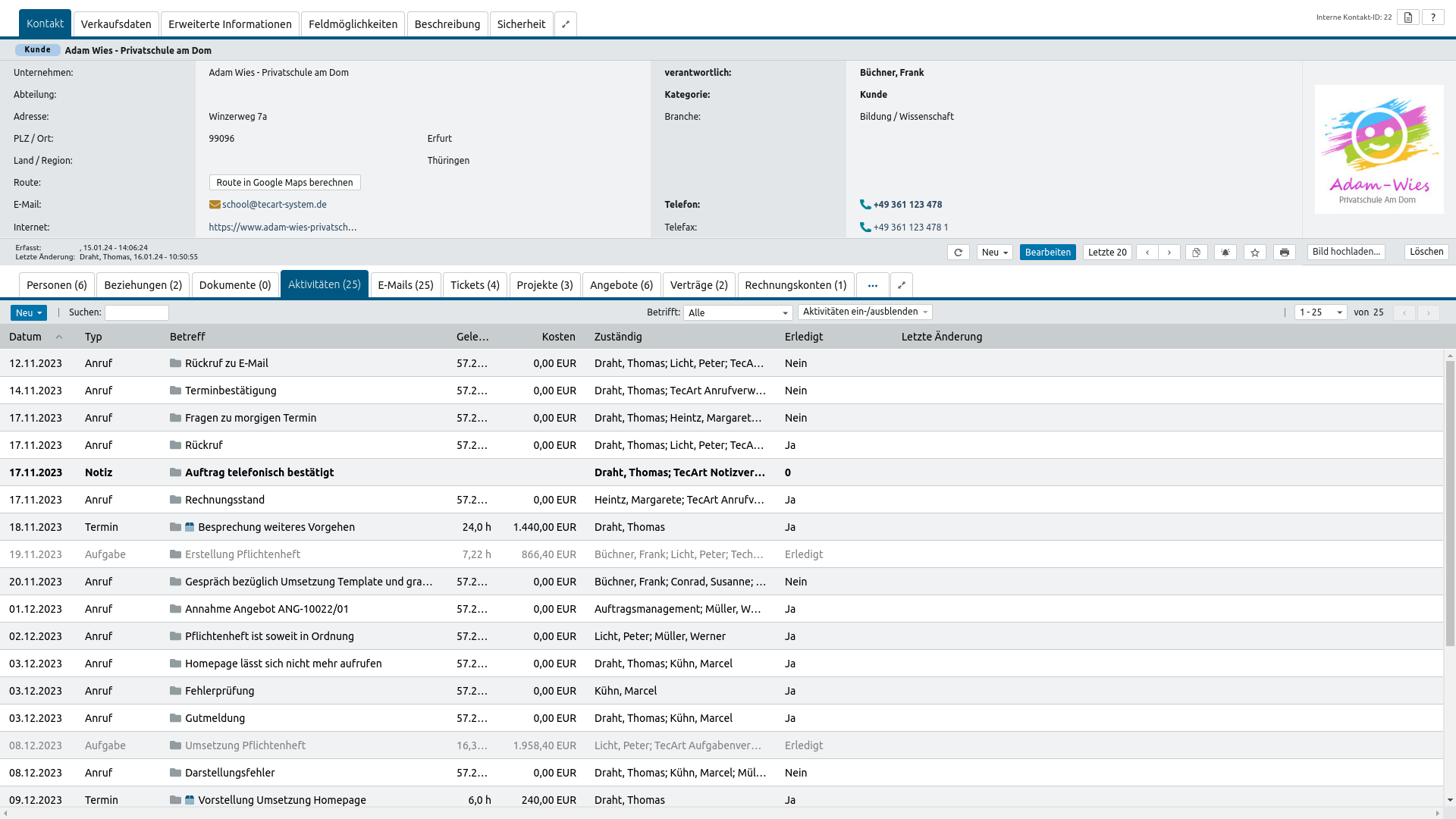Mark contact as favorite with star icon
The image size is (1456, 819).
point(1255,253)
